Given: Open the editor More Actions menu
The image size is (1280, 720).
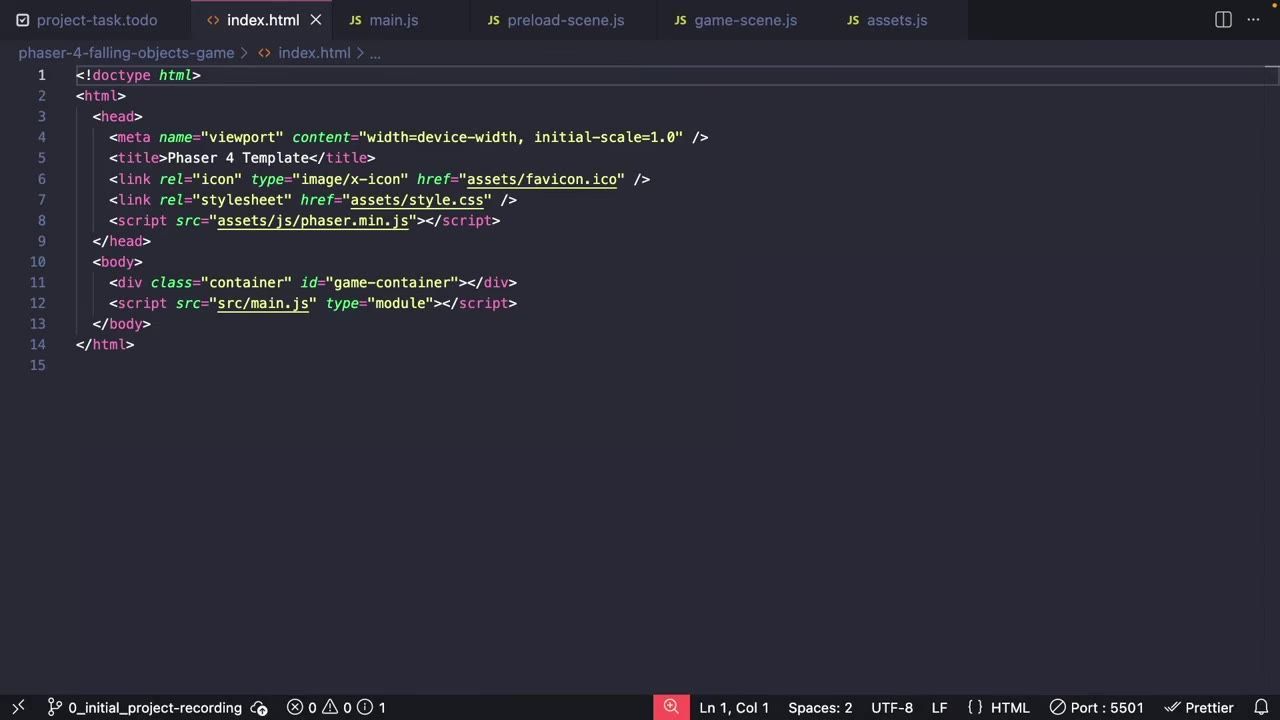Looking at the screenshot, I should (x=1254, y=20).
